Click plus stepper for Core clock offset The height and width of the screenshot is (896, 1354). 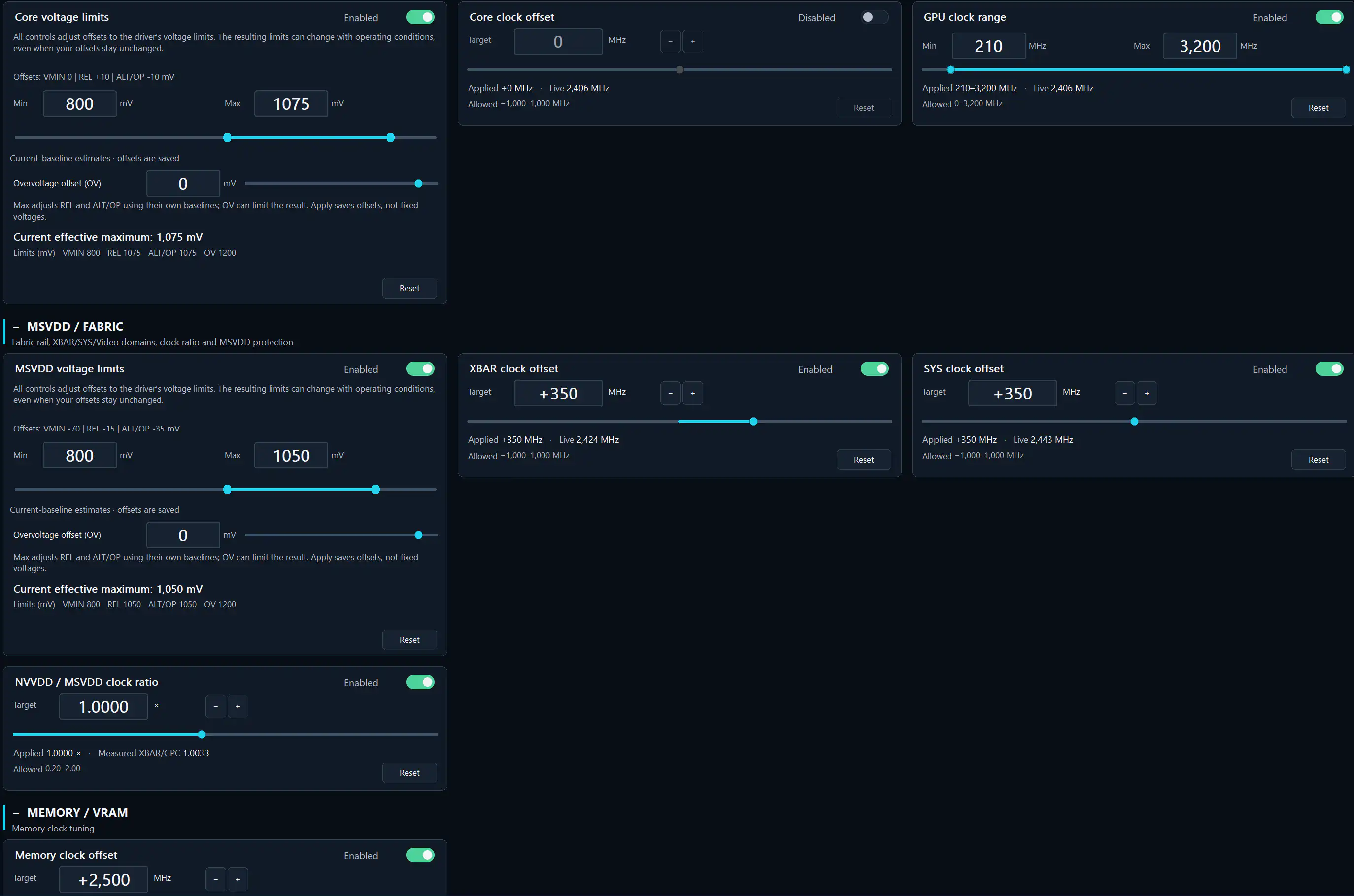click(692, 41)
